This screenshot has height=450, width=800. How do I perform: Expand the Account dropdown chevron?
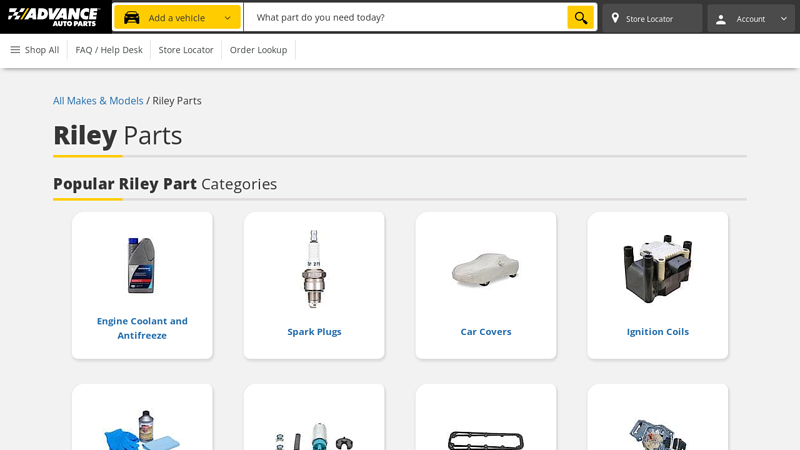click(783, 19)
